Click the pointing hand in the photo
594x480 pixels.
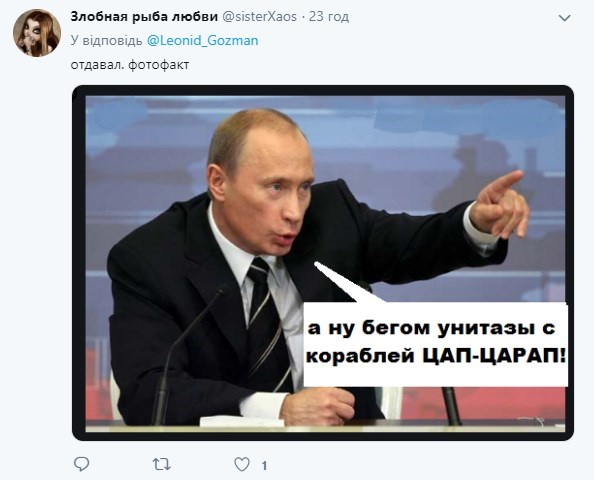(x=498, y=205)
